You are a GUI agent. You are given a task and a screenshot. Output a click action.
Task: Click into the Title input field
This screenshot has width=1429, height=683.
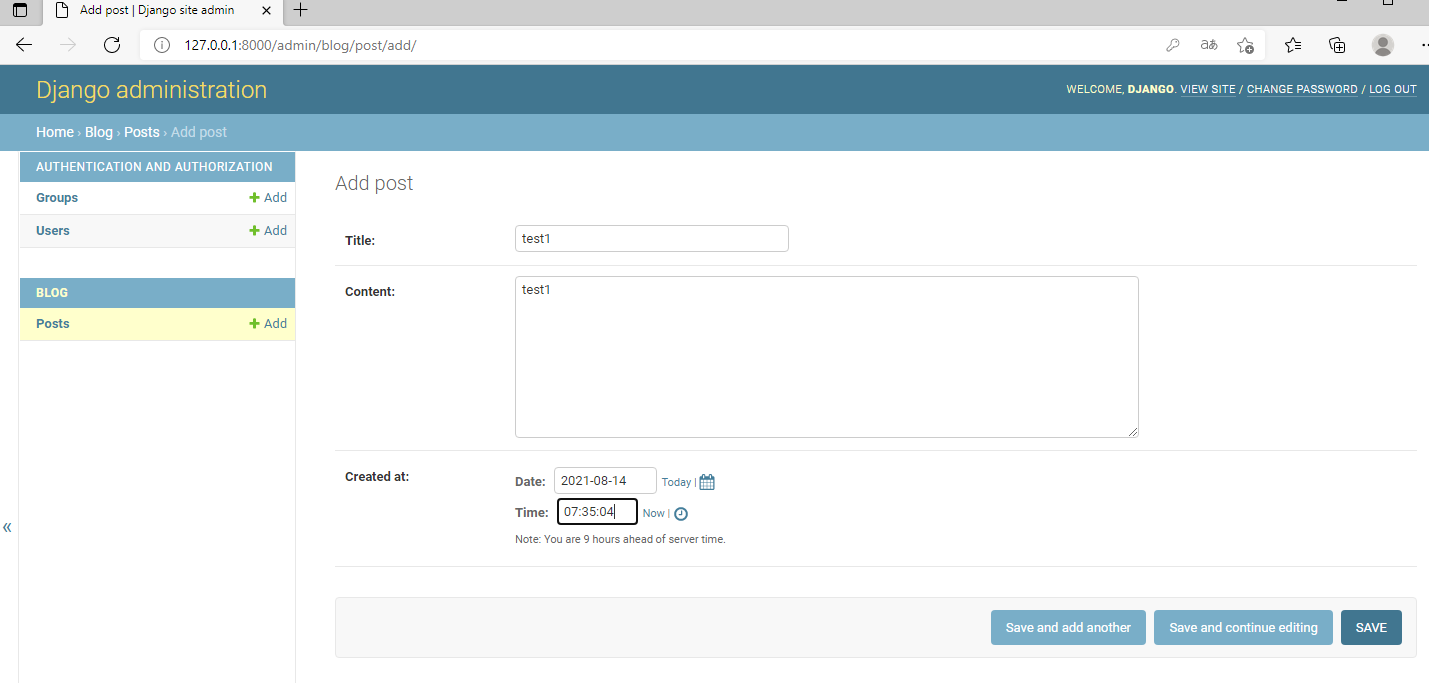coord(652,238)
